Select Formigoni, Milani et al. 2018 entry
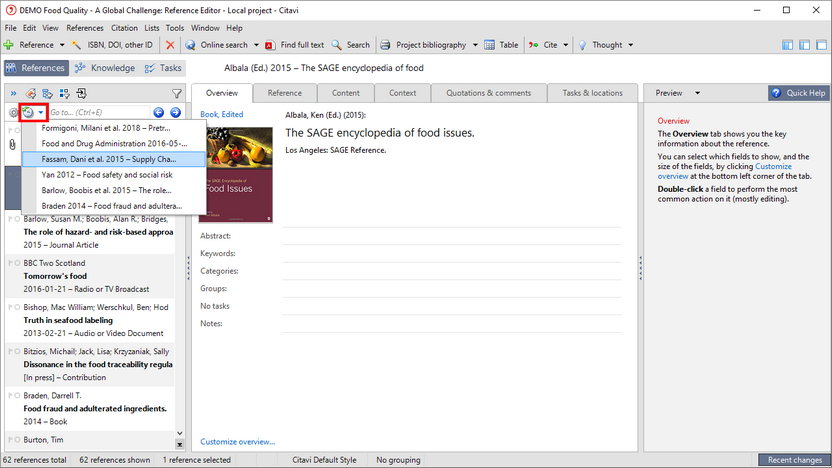 coord(114,128)
